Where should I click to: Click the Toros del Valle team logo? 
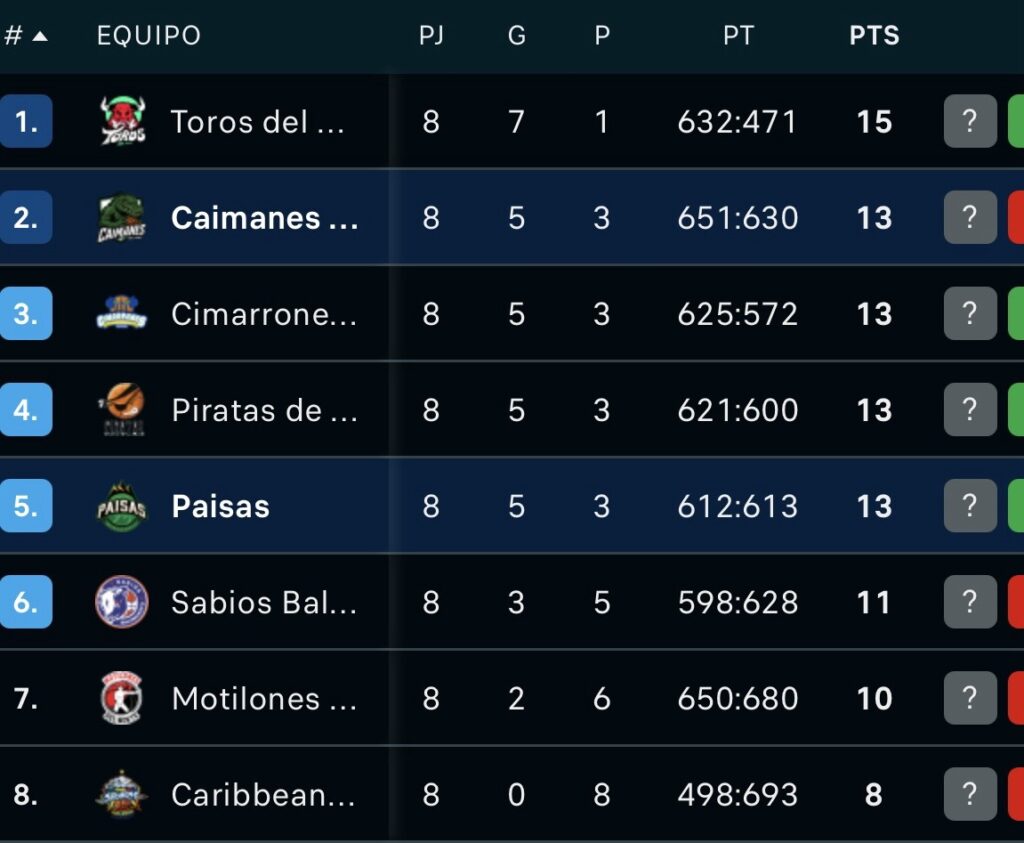(122, 122)
